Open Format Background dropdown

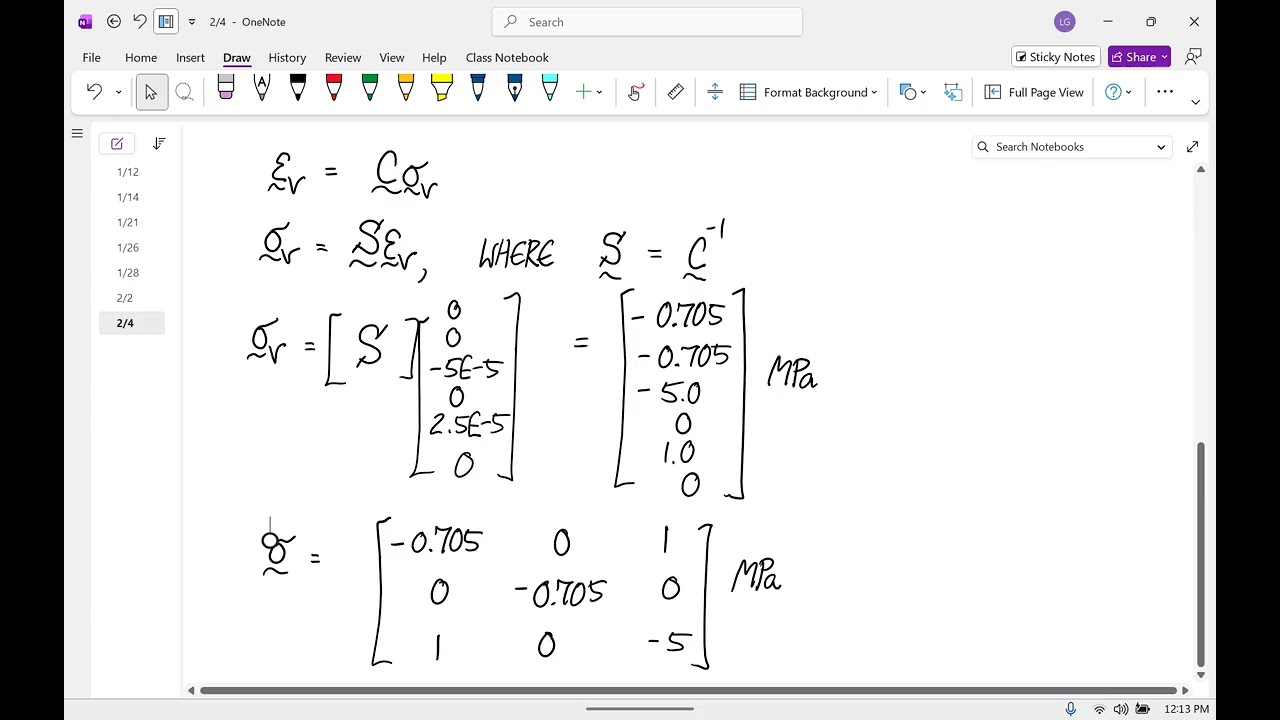[x=808, y=92]
